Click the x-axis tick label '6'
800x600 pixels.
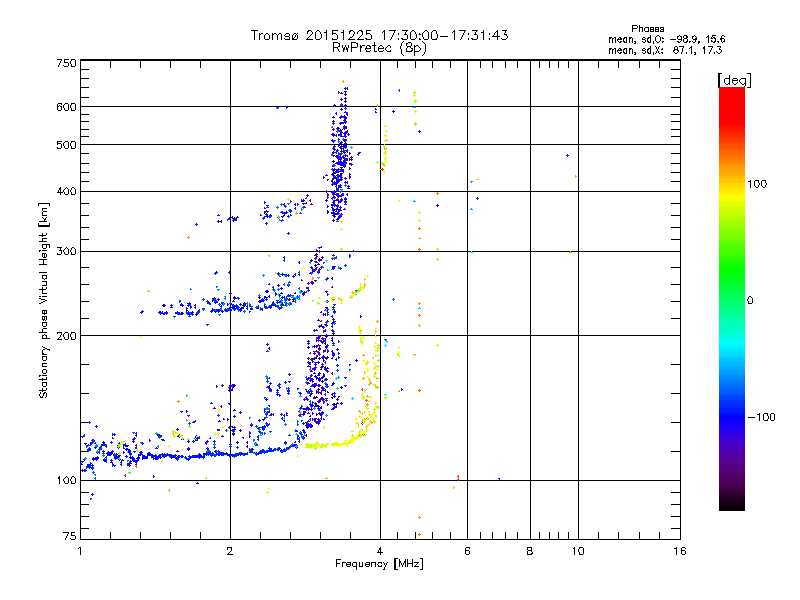467,551
